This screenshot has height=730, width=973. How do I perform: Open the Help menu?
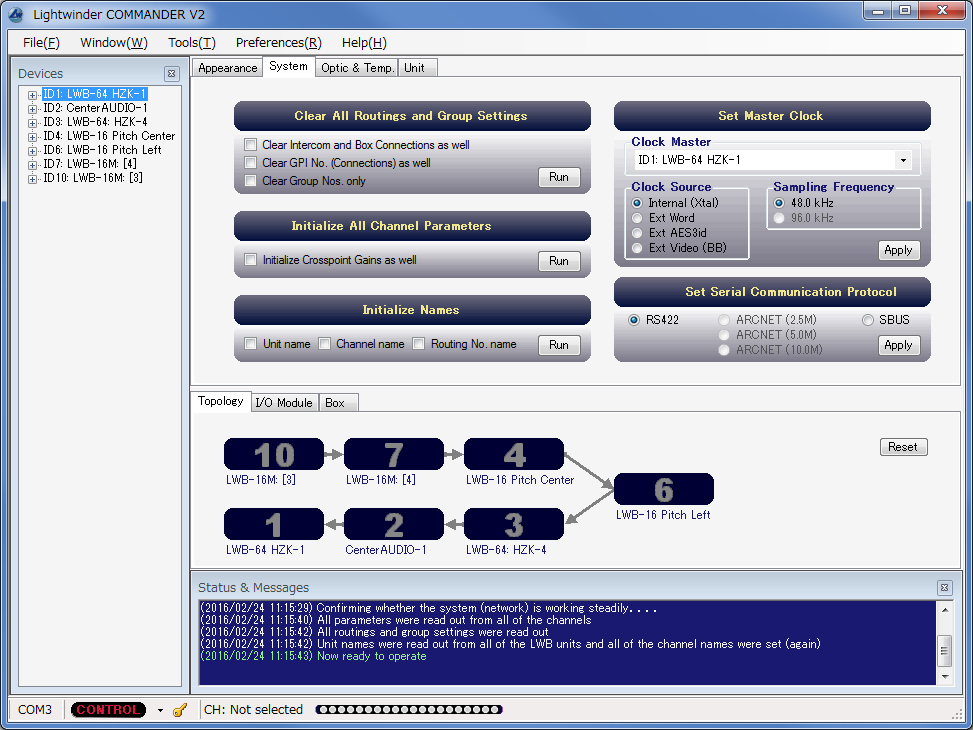click(x=364, y=42)
